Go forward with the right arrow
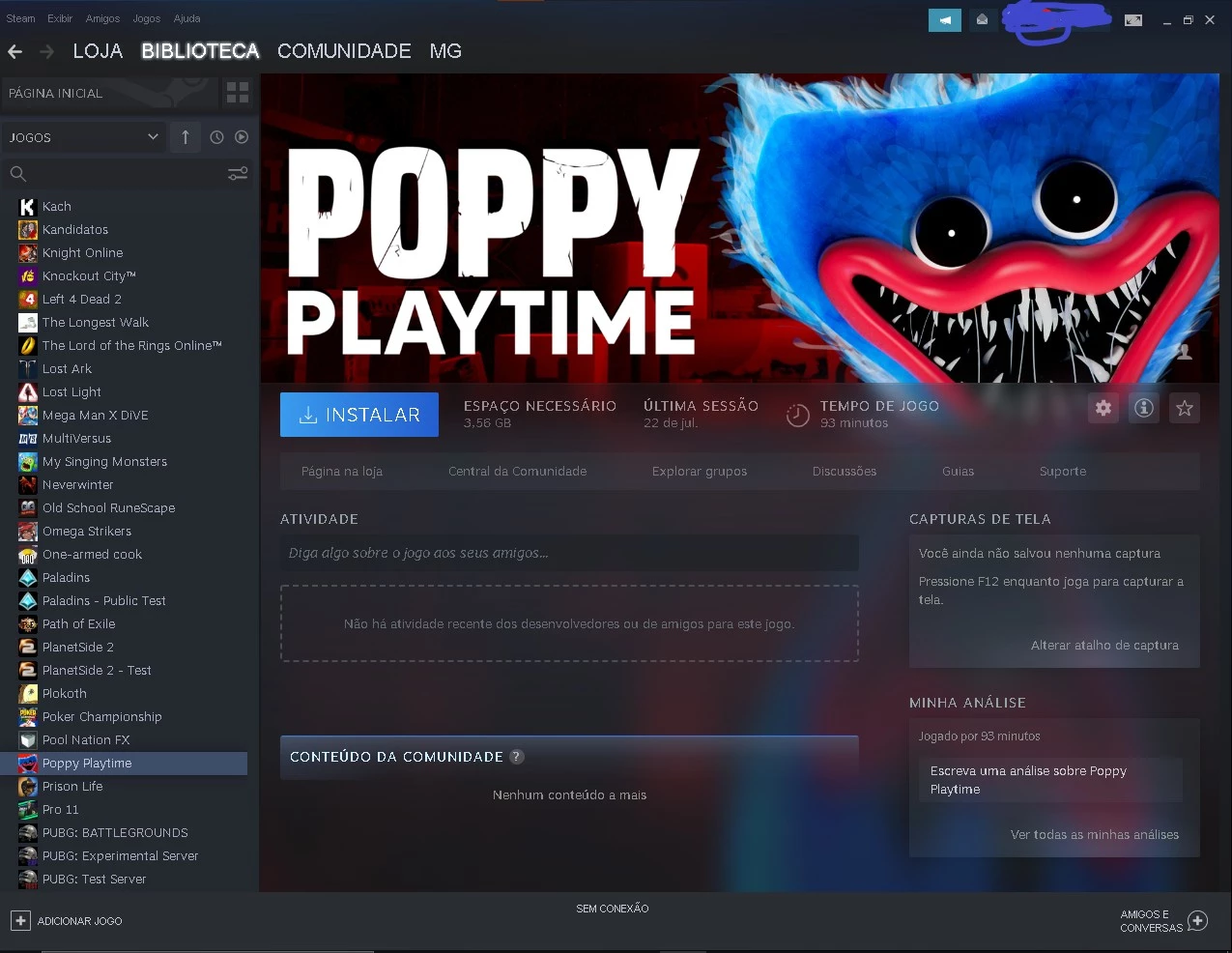The image size is (1232, 953). pyautogui.click(x=46, y=51)
